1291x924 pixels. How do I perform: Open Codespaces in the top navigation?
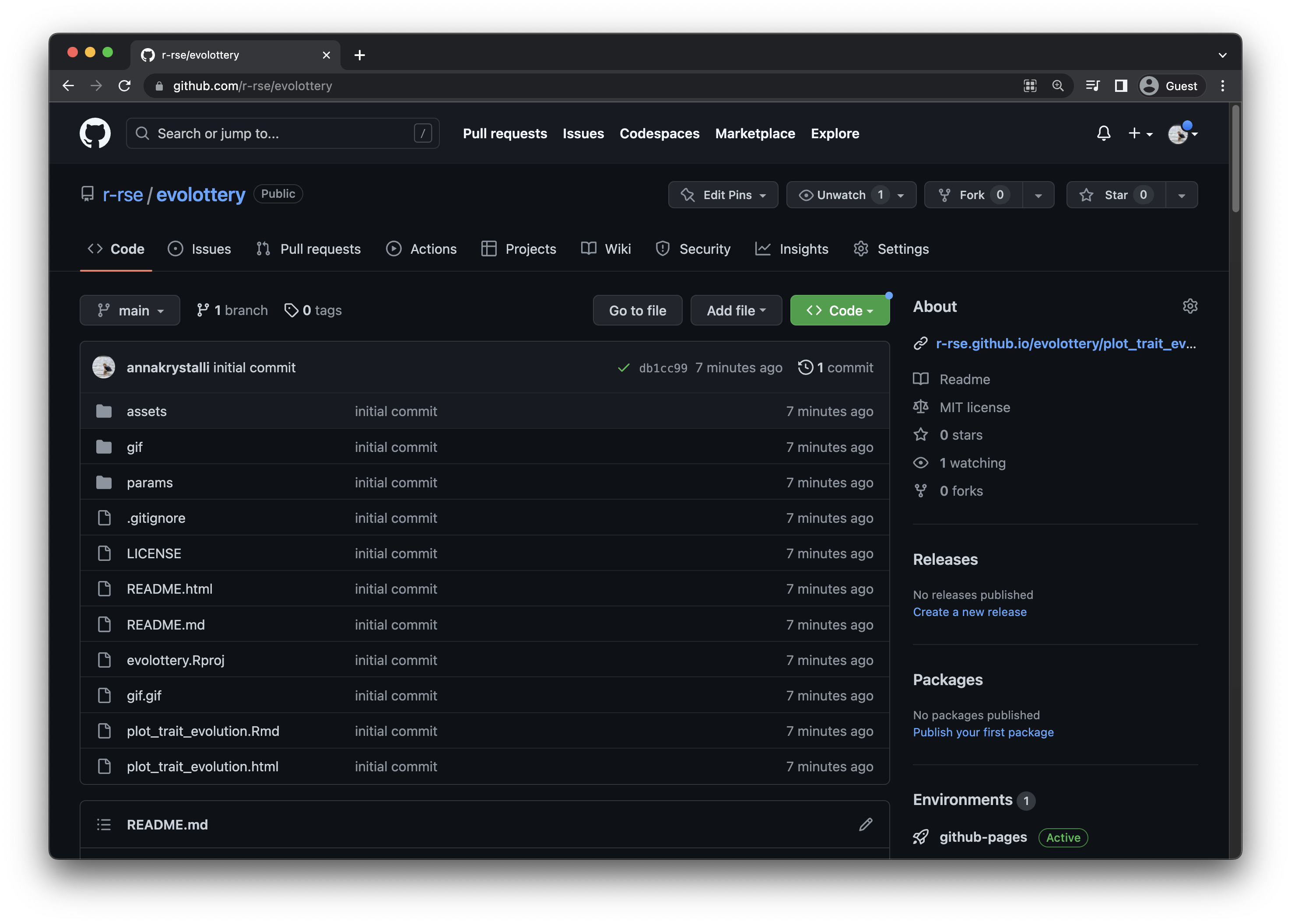coord(659,133)
